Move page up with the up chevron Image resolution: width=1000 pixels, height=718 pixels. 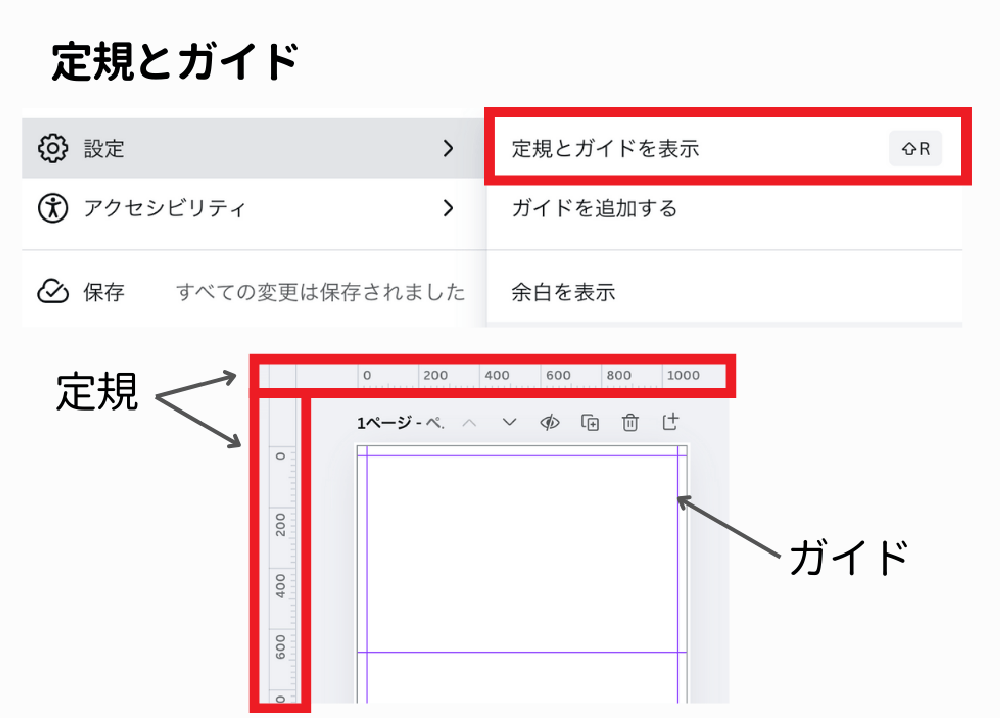pyautogui.click(x=469, y=423)
